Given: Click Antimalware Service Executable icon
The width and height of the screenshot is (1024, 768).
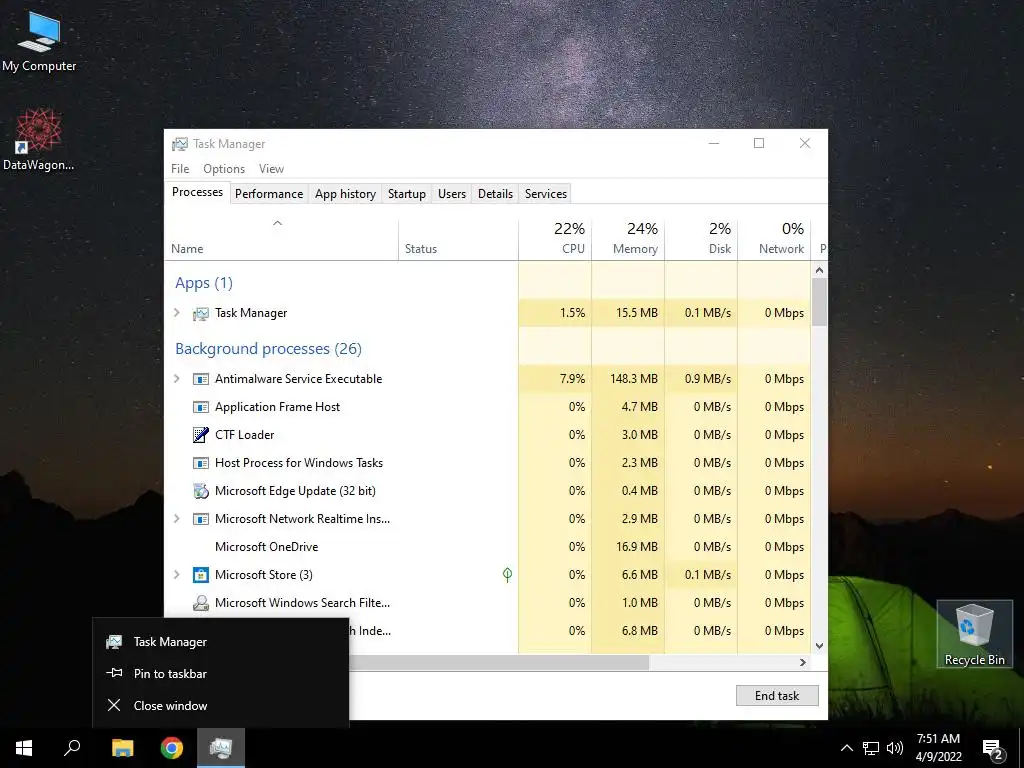Looking at the screenshot, I should (x=200, y=379).
